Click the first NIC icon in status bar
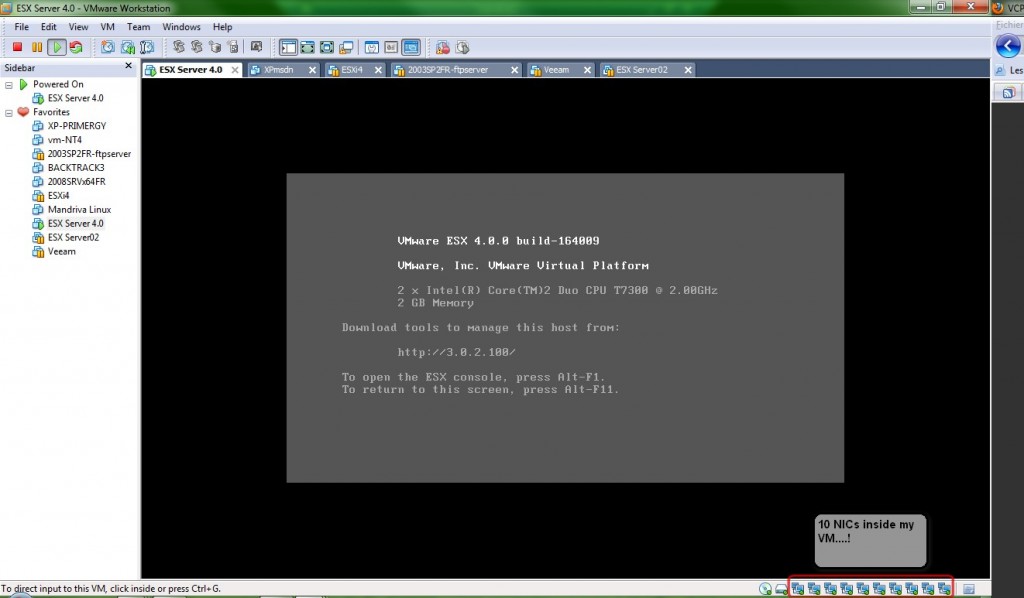 point(799,589)
